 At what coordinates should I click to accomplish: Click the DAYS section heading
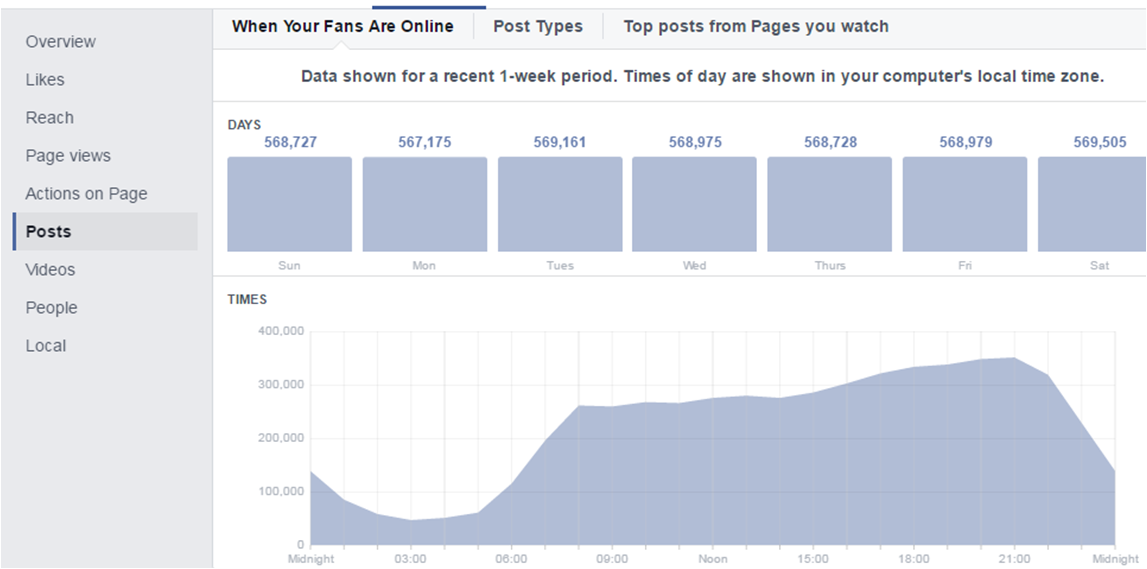pyautogui.click(x=244, y=125)
